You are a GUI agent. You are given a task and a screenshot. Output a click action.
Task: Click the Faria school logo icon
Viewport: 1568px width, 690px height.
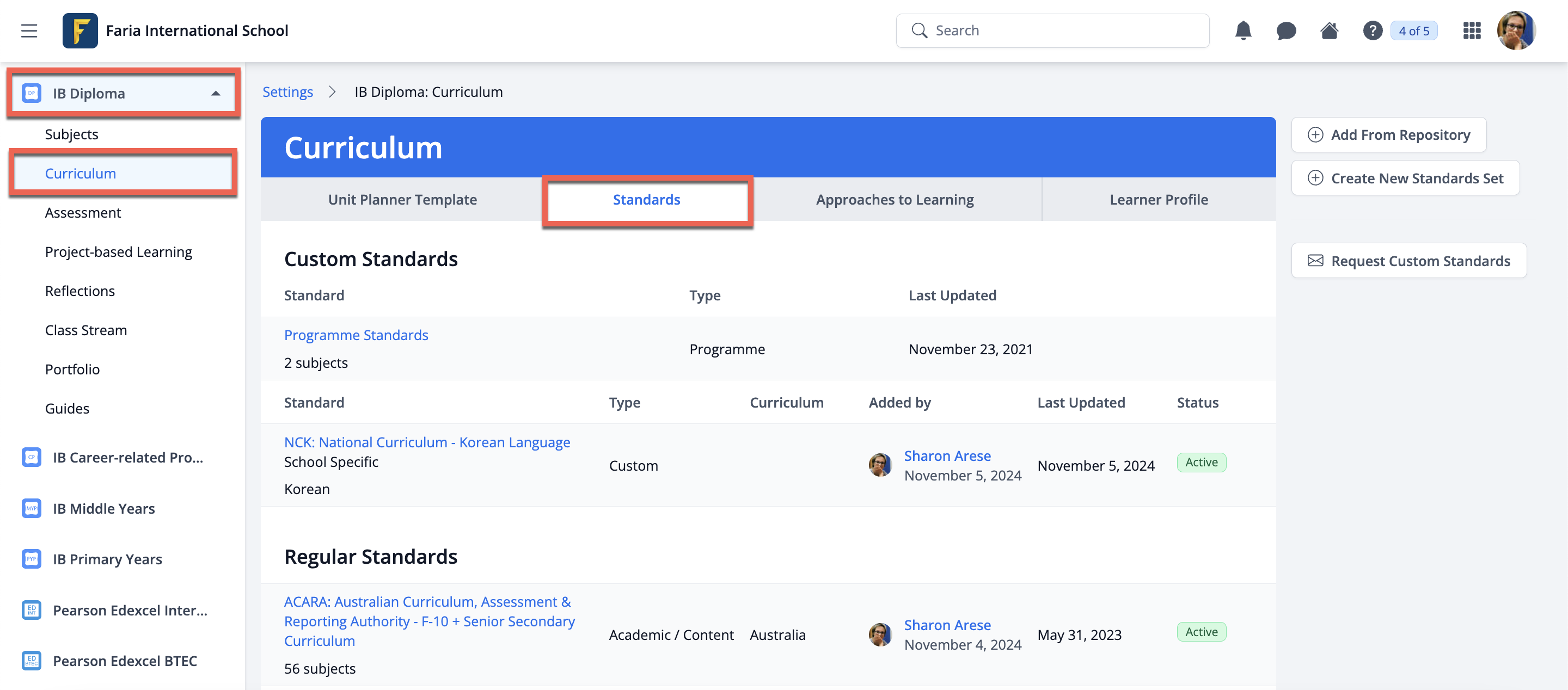coord(79,30)
